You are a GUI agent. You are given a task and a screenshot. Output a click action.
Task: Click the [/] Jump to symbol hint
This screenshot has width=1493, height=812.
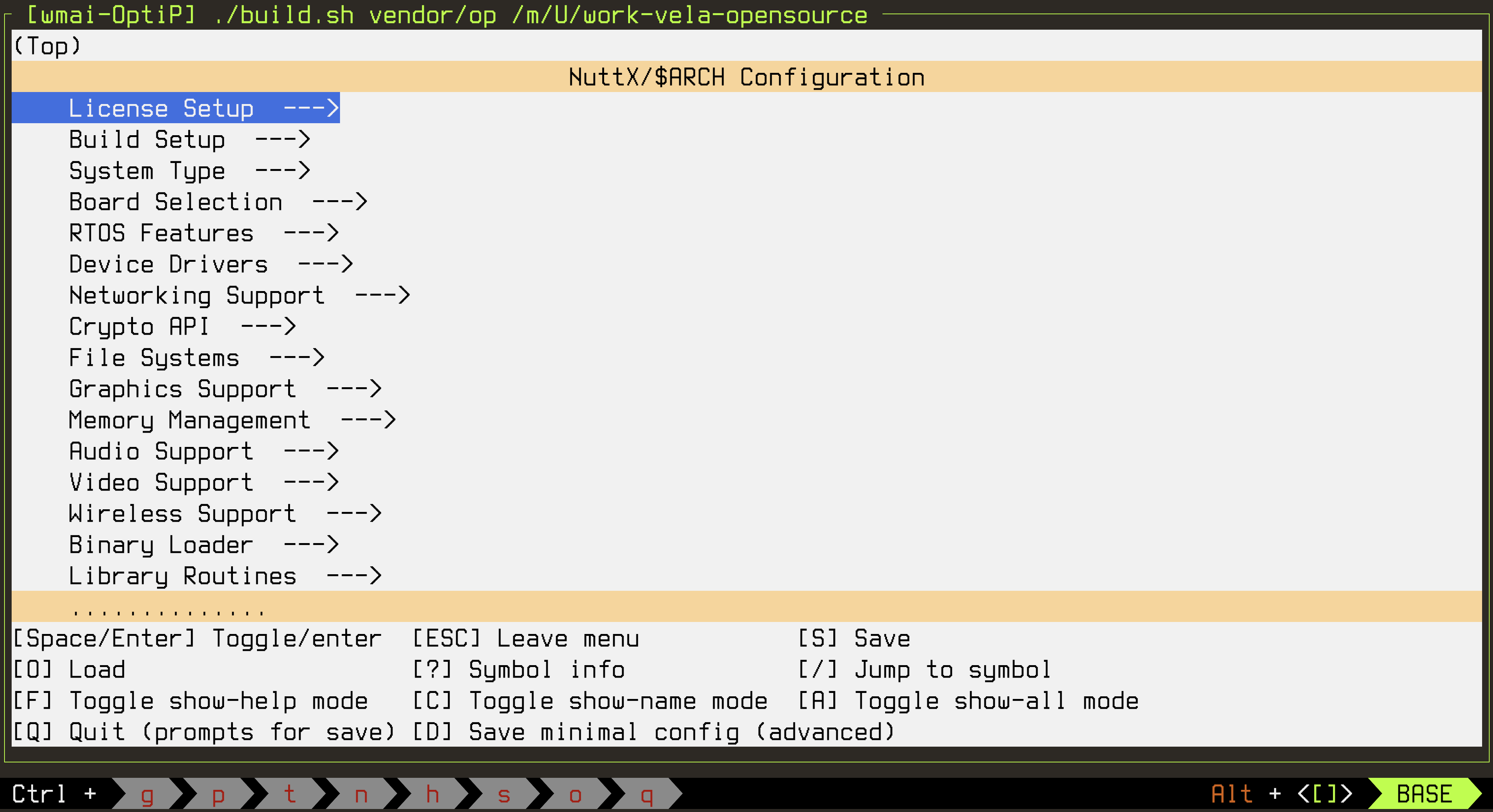point(925,670)
